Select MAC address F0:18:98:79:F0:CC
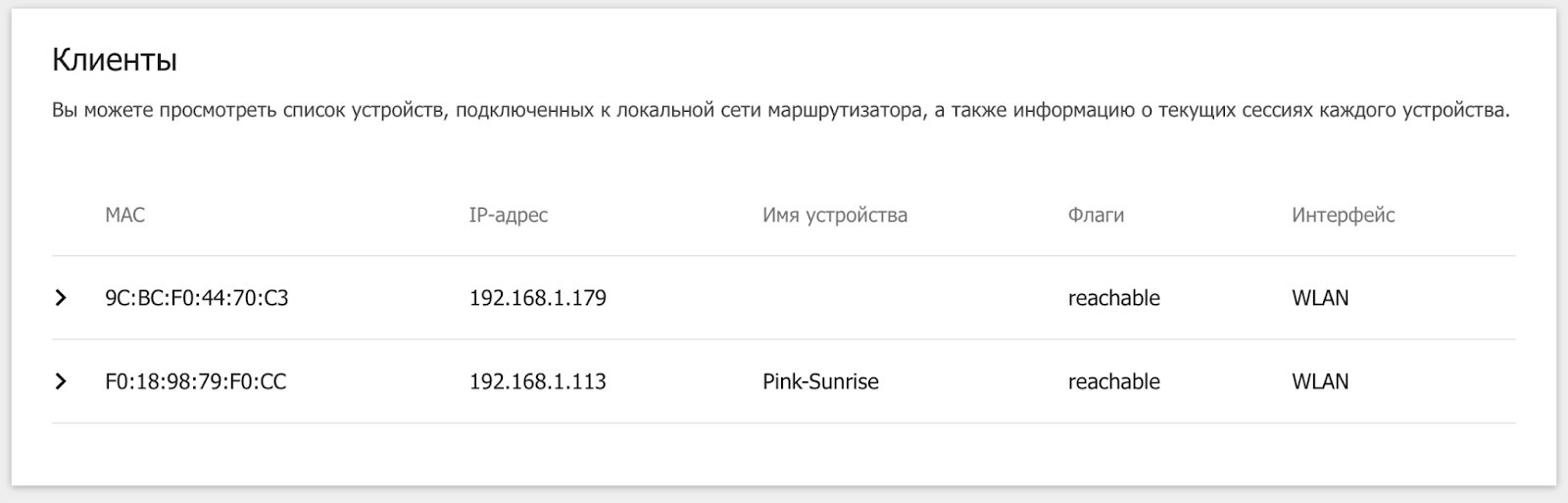This screenshot has height=503, width=1568. [x=195, y=381]
